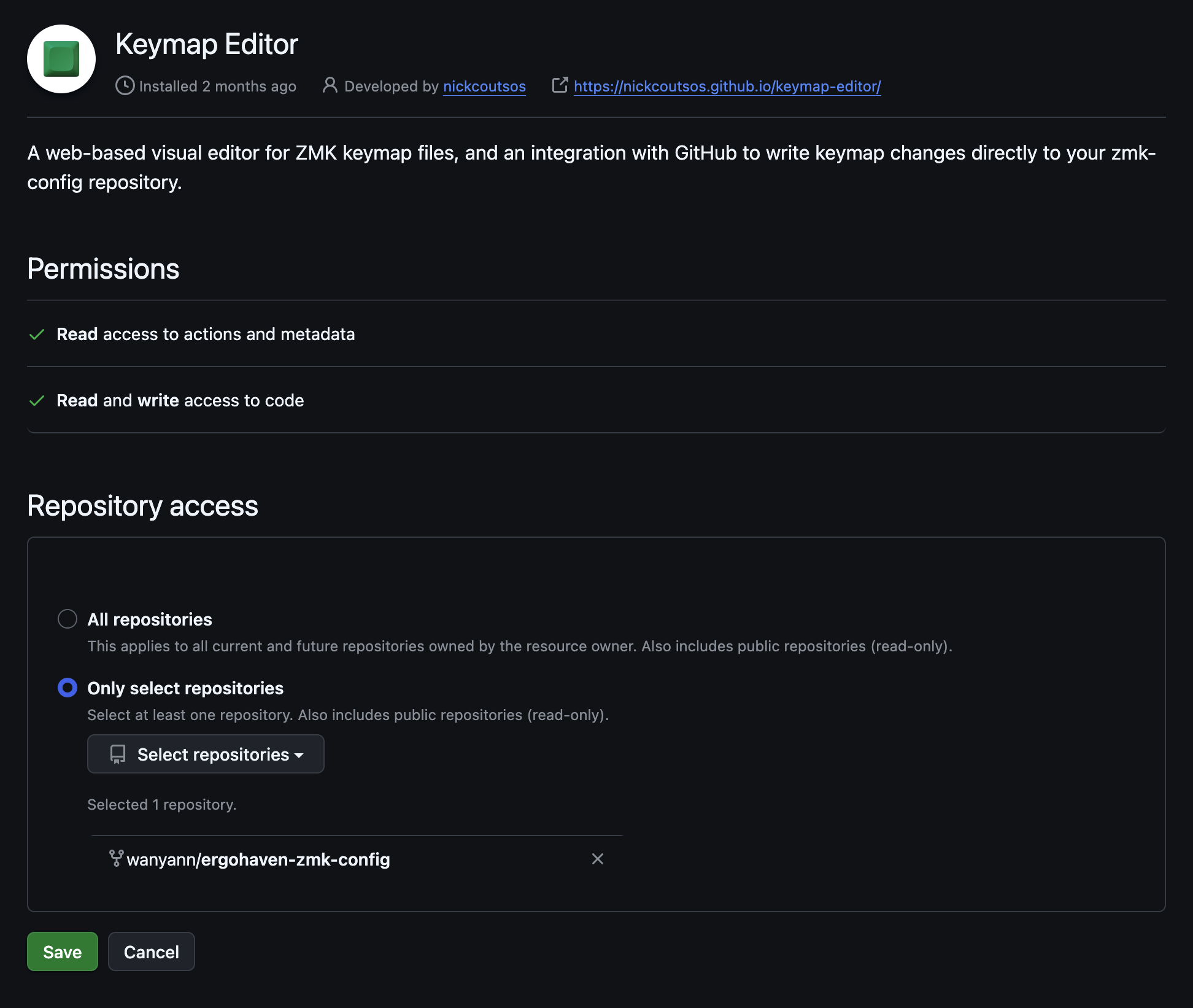
Task: Click the Keymap Editor green app logo
Action: 61,59
